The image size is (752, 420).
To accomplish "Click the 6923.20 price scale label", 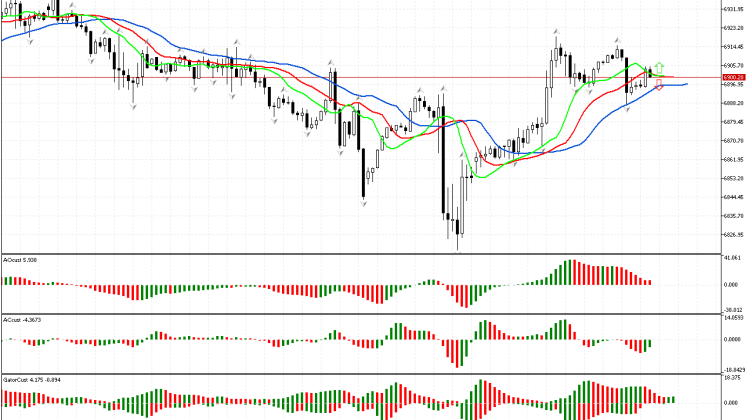I will [732, 28].
